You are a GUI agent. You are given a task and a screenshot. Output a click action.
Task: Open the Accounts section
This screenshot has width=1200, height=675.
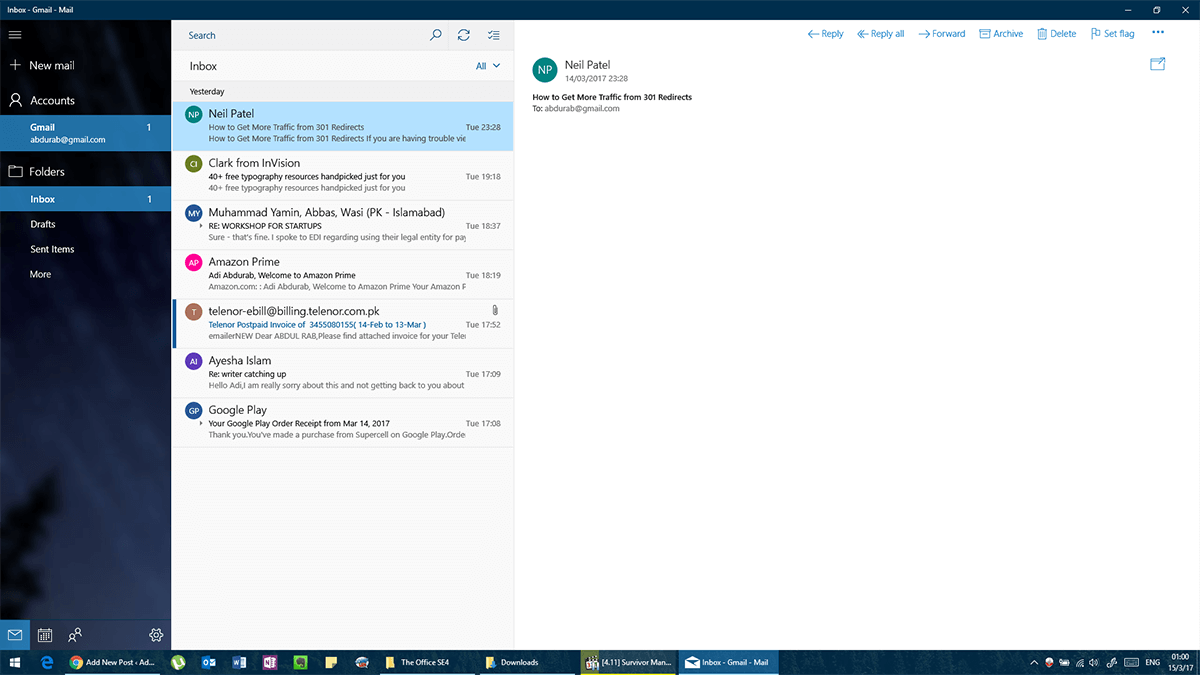[x=41, y=100]
